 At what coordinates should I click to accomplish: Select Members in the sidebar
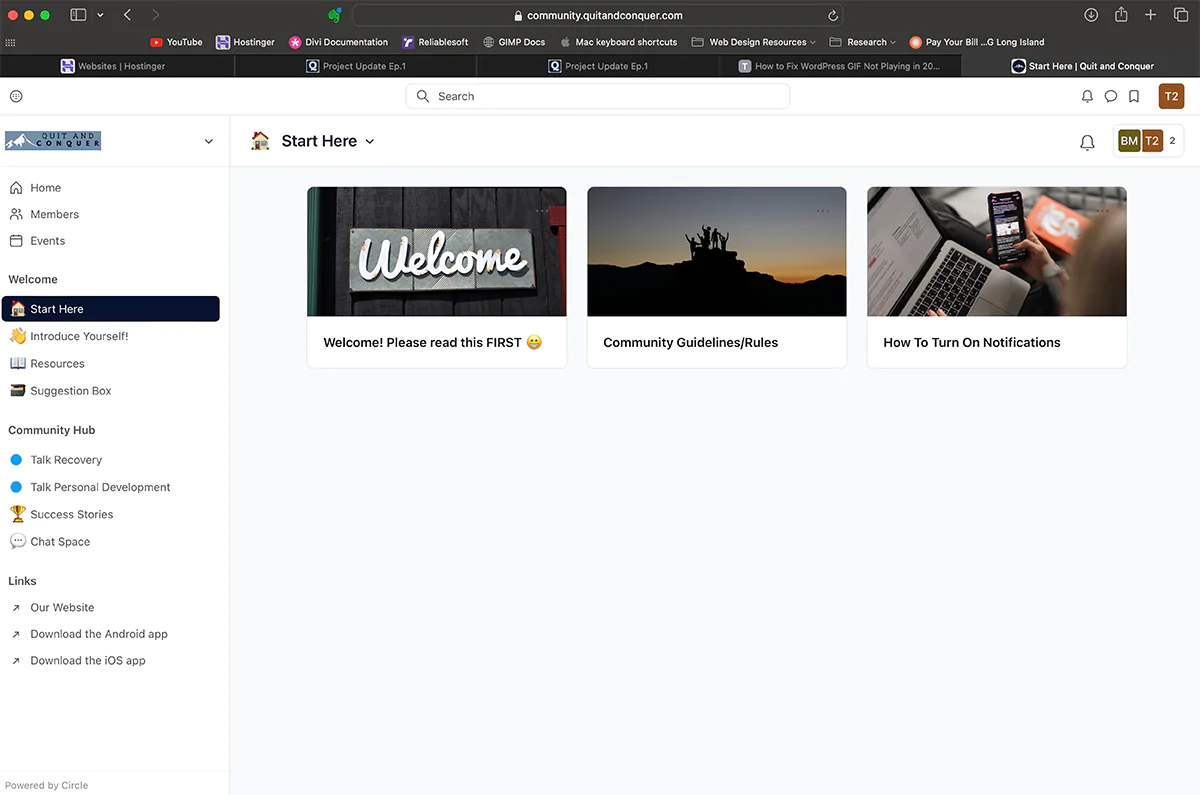click(x=54, y=214)
